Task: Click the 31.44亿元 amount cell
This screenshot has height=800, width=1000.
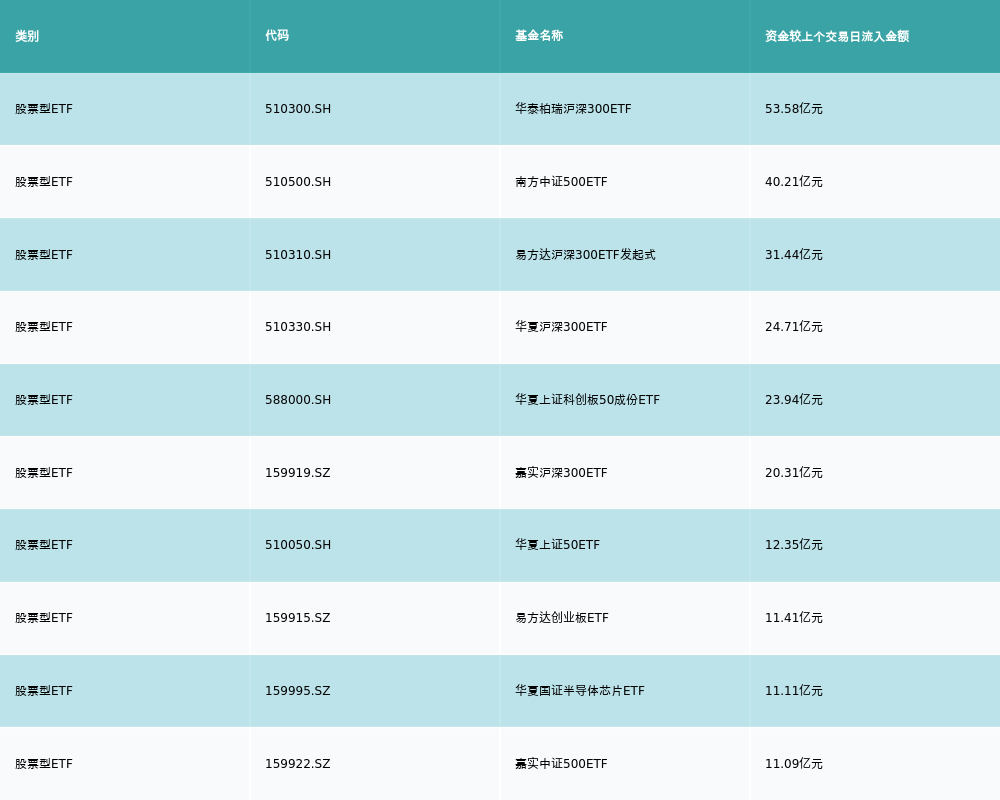Action: [794, 255]
